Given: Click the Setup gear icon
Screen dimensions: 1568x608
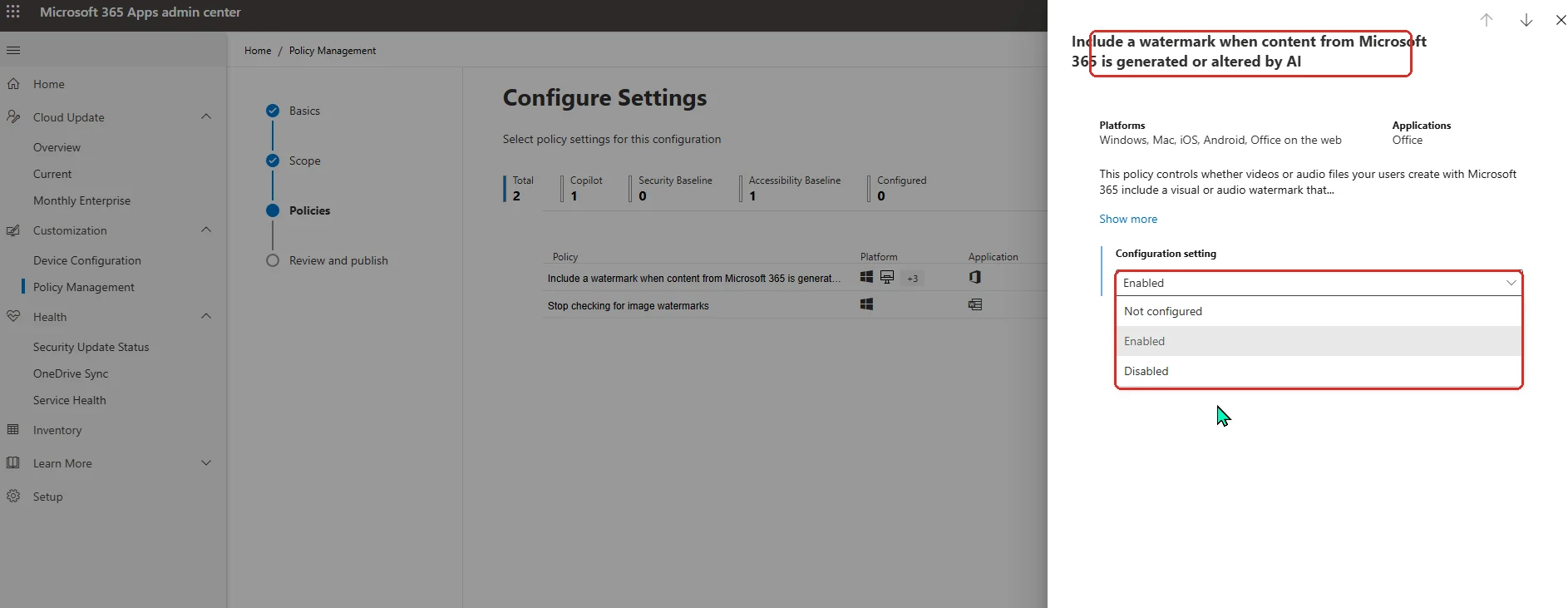Looking at the screenshot, I should [x=13, y=497].
